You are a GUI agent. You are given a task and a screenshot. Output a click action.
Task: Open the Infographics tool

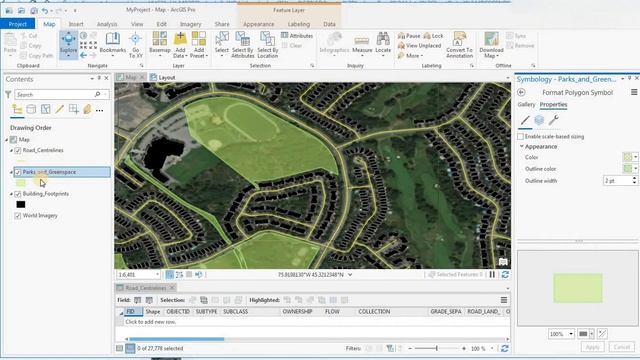click(x=334, y=43)
